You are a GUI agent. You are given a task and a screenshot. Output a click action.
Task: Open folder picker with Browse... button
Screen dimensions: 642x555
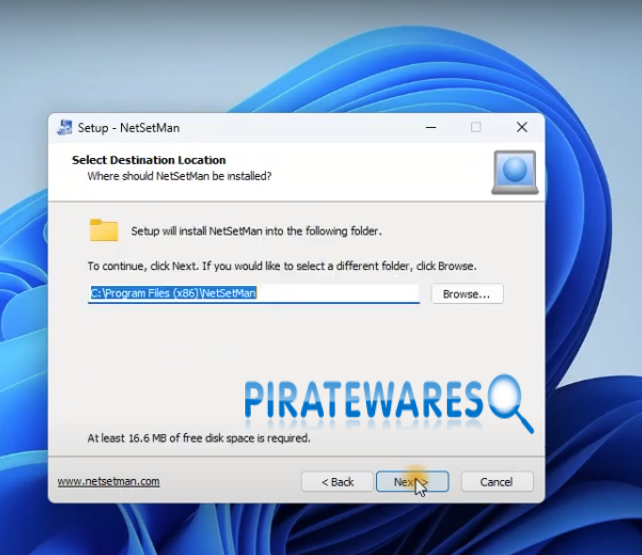(x=467, y=294)
